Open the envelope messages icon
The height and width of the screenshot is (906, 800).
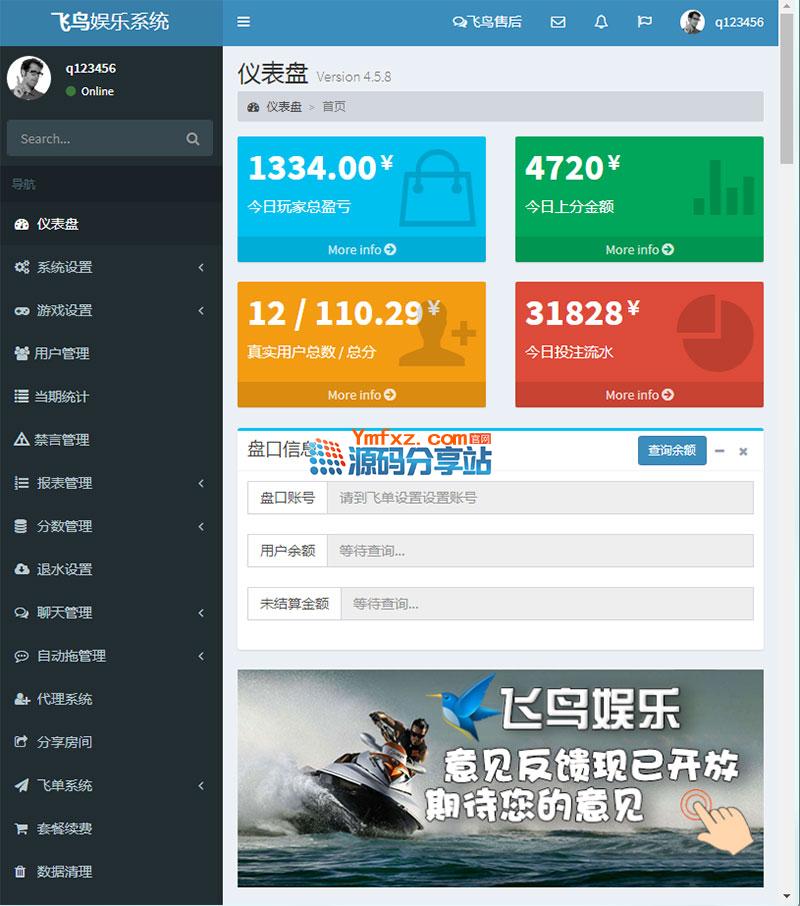[x=558, y=22]
